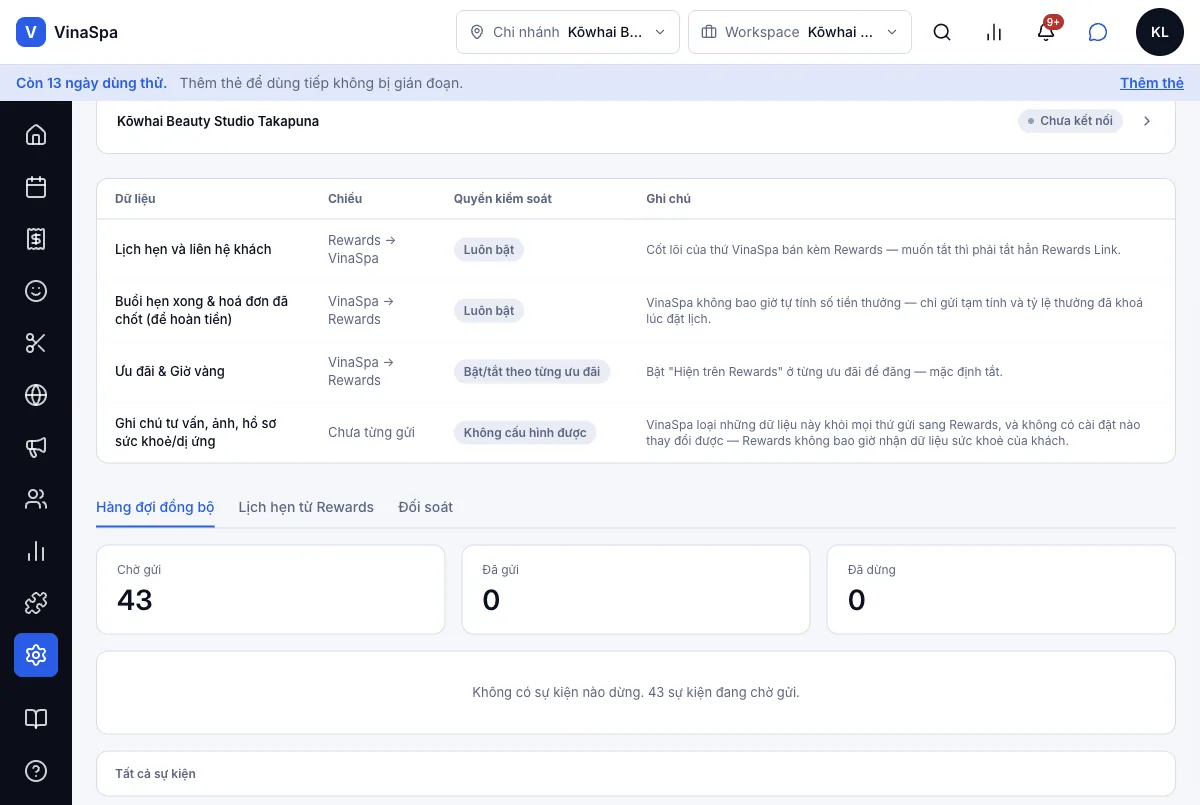
Task: Open the chat bubble icon in header
Action: tap(1098, 32)
